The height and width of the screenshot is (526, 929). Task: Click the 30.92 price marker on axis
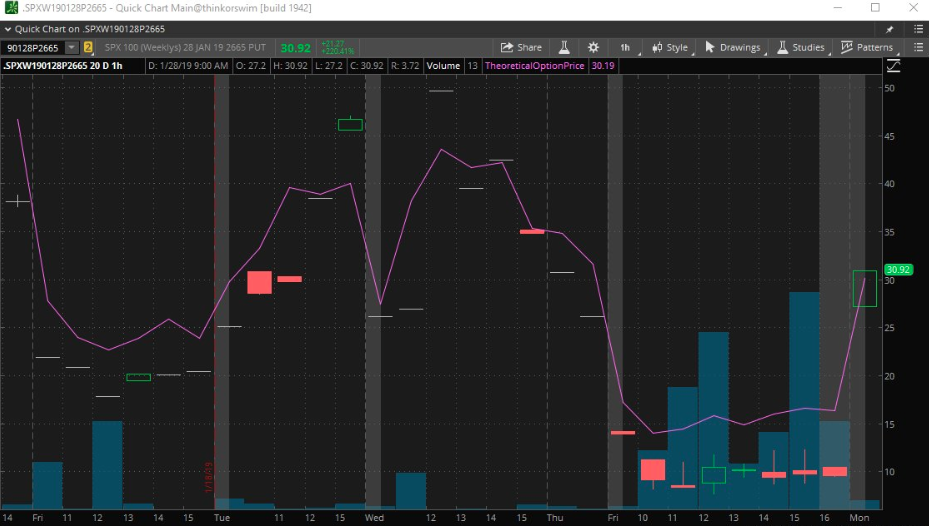[898, 269]
